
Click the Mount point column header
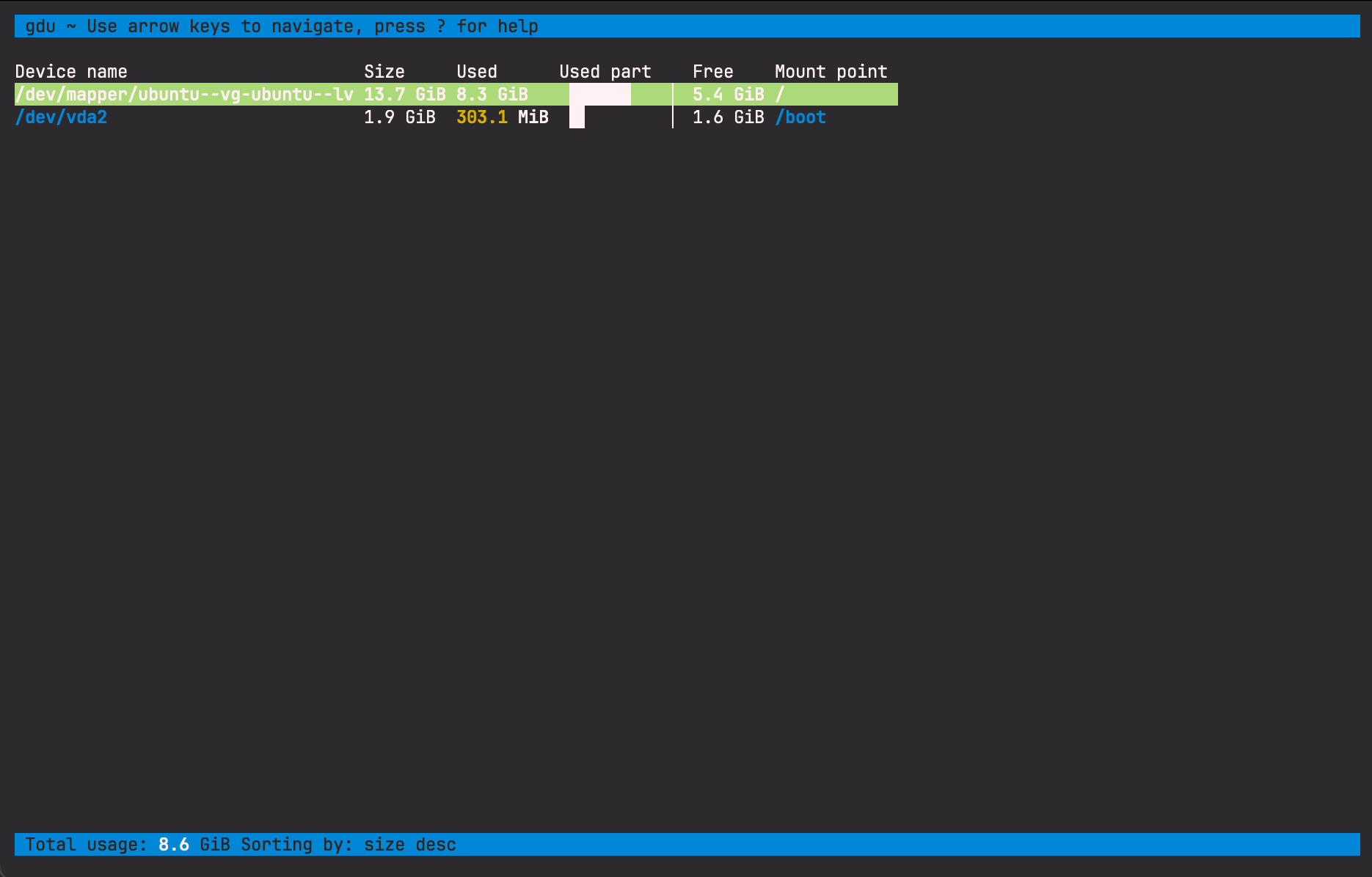point(831,71)
